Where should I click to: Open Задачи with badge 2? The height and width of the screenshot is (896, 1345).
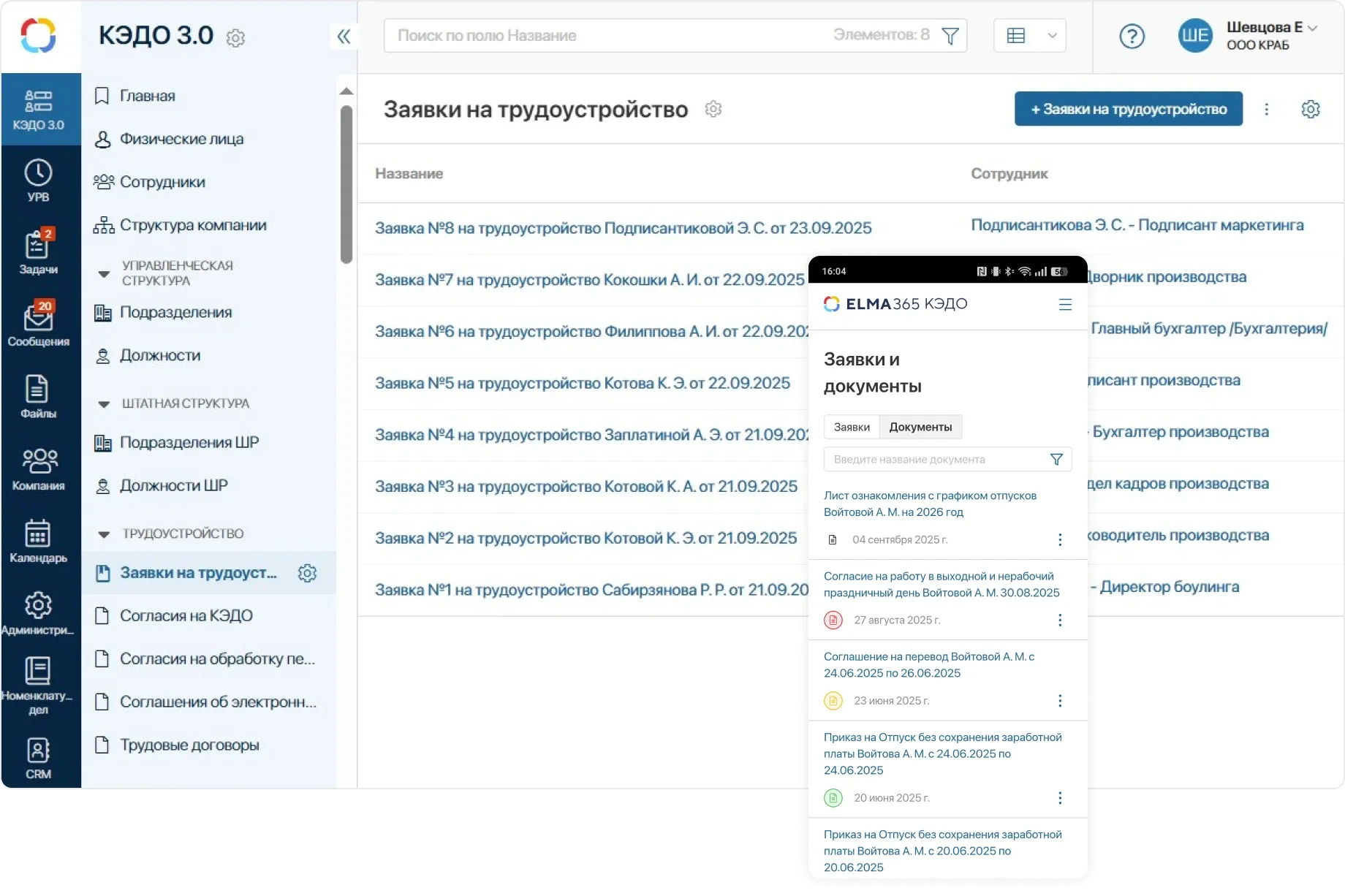click(38, 251)
